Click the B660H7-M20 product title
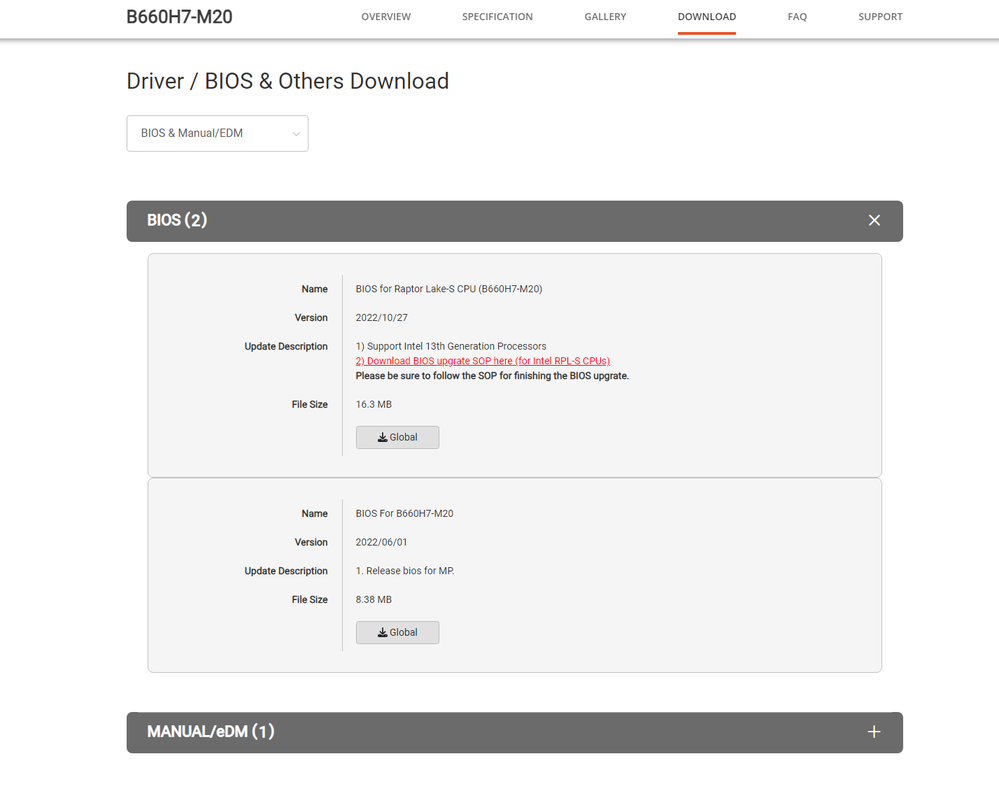 pos(179,17)
